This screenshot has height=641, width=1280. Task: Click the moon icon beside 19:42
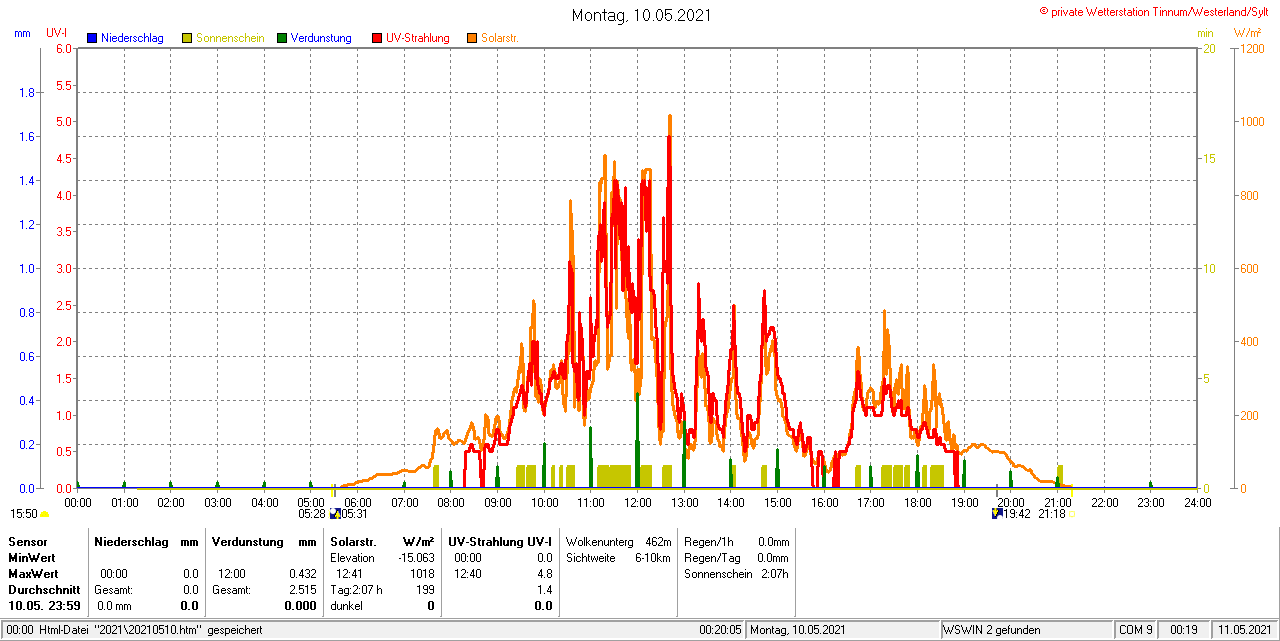[x=996, y=514]
